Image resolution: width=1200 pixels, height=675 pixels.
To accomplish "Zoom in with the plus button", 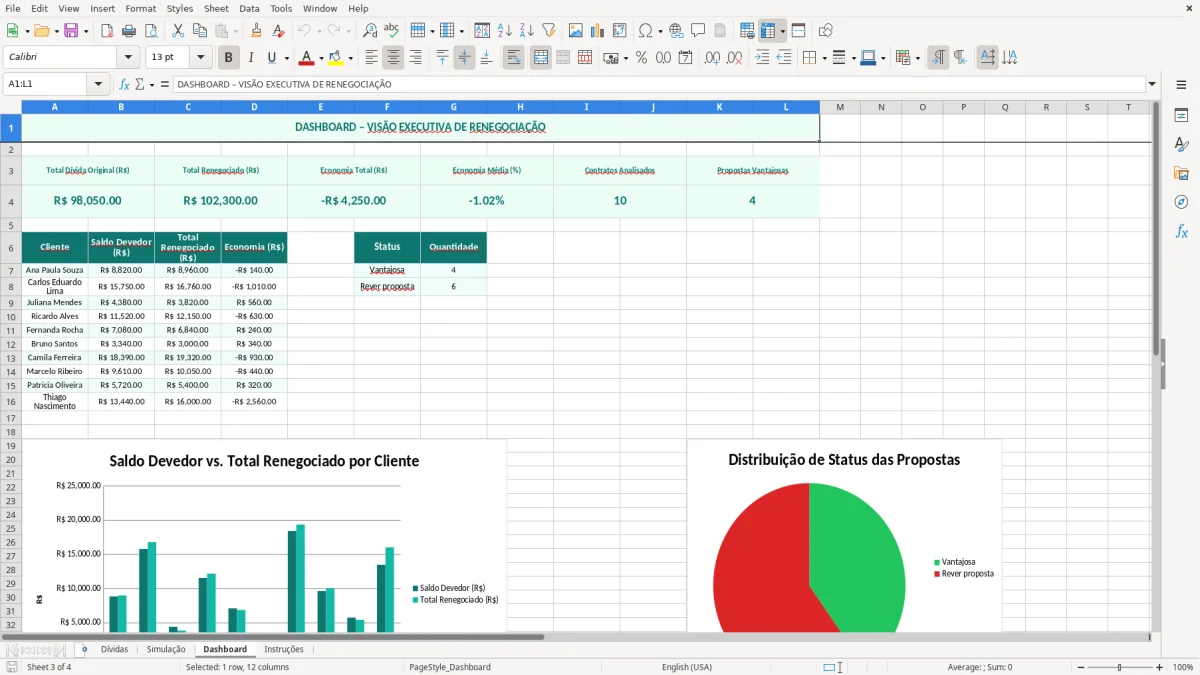I will coord(1159,667).
